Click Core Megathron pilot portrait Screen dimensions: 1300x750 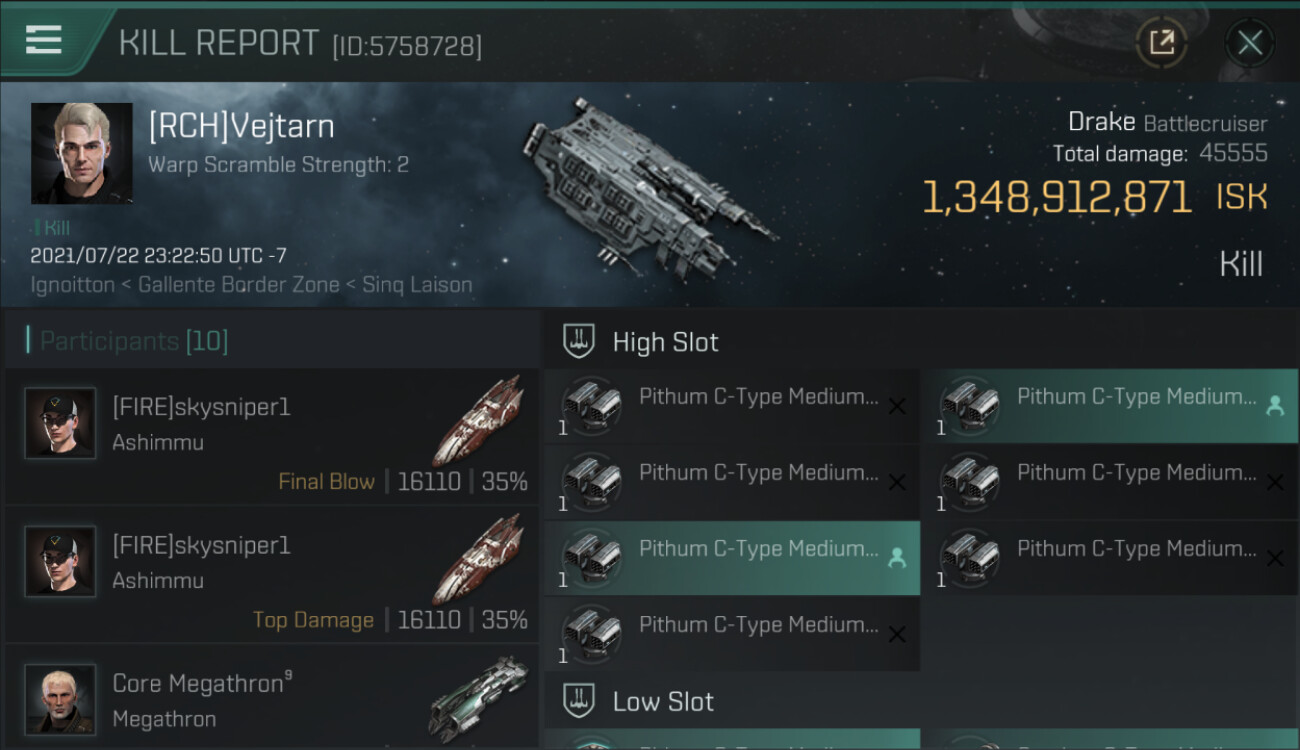click(60, 699)
